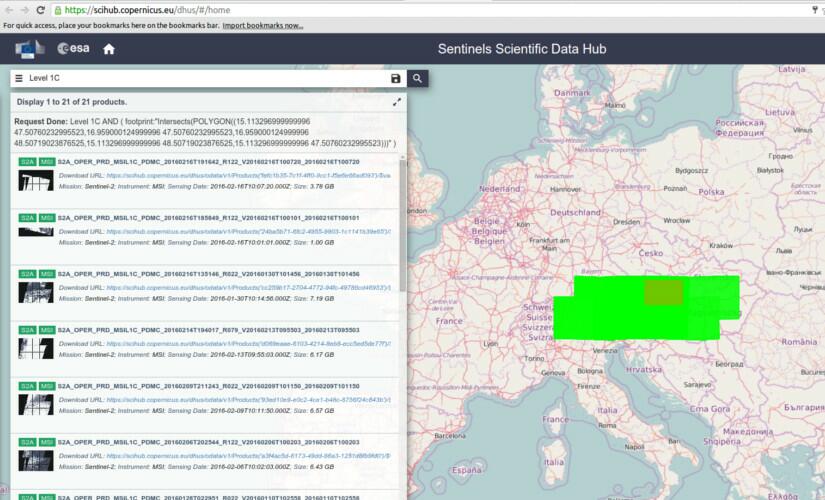The height and width of the screenshot is (500, 825).
Task: Click the S2A badge of the 6.17 GB product
Action: (x=27, y=330)
